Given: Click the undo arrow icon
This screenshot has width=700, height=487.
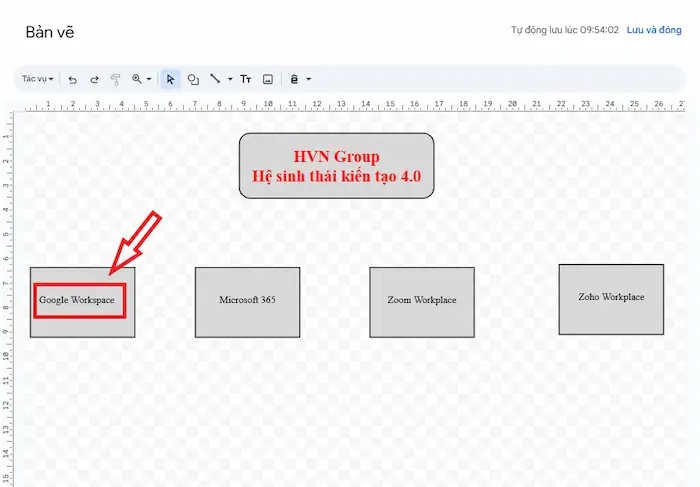Looking at the screenshot, I should pyautogui.click(x=72, y=79).
